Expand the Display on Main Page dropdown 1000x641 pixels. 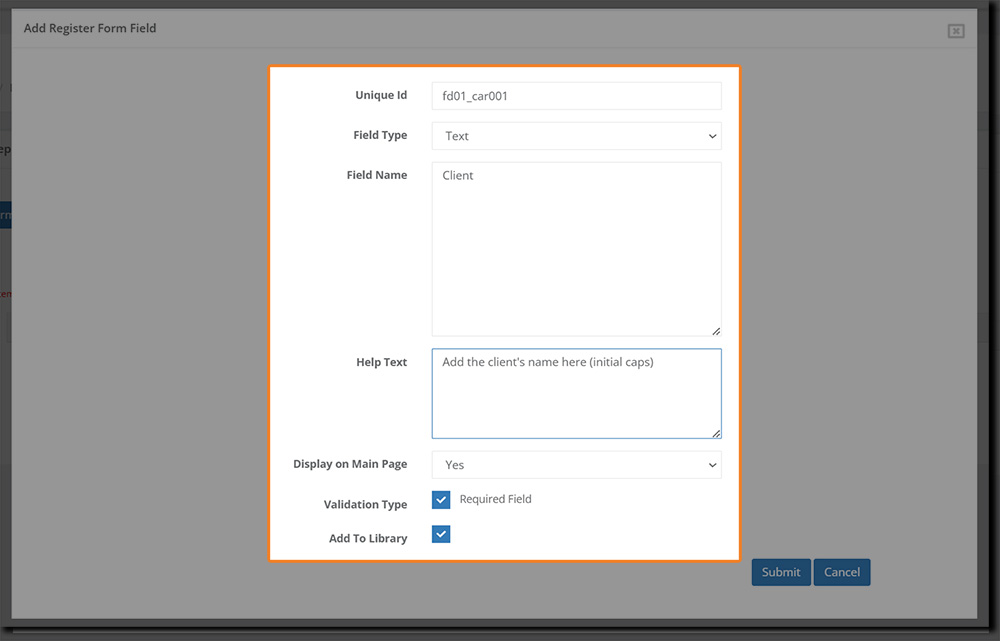[x=576, y=465]
